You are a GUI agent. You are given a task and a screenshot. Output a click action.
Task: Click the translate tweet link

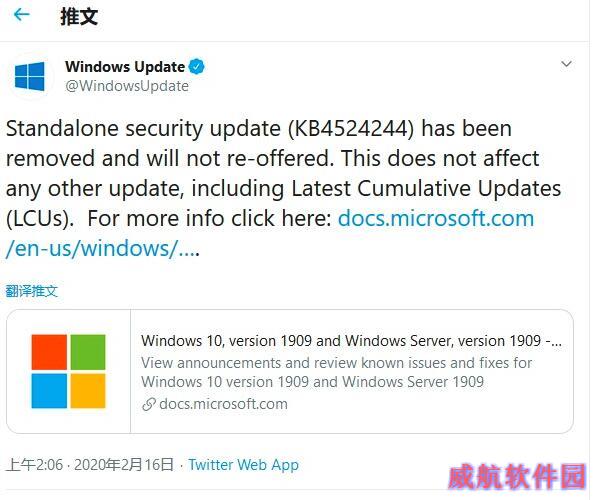(31, 291)
